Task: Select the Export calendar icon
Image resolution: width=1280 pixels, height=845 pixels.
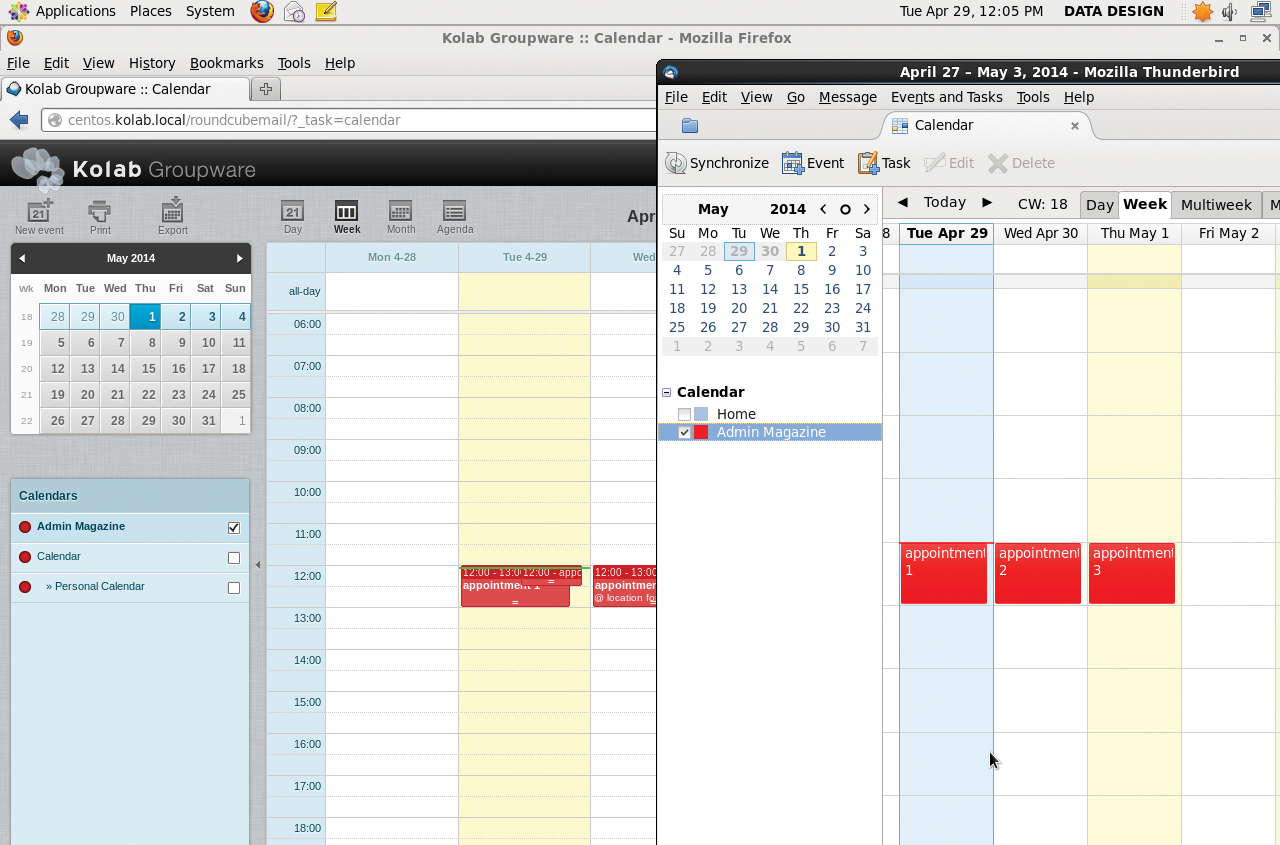Action: click(x=171, y=215)
